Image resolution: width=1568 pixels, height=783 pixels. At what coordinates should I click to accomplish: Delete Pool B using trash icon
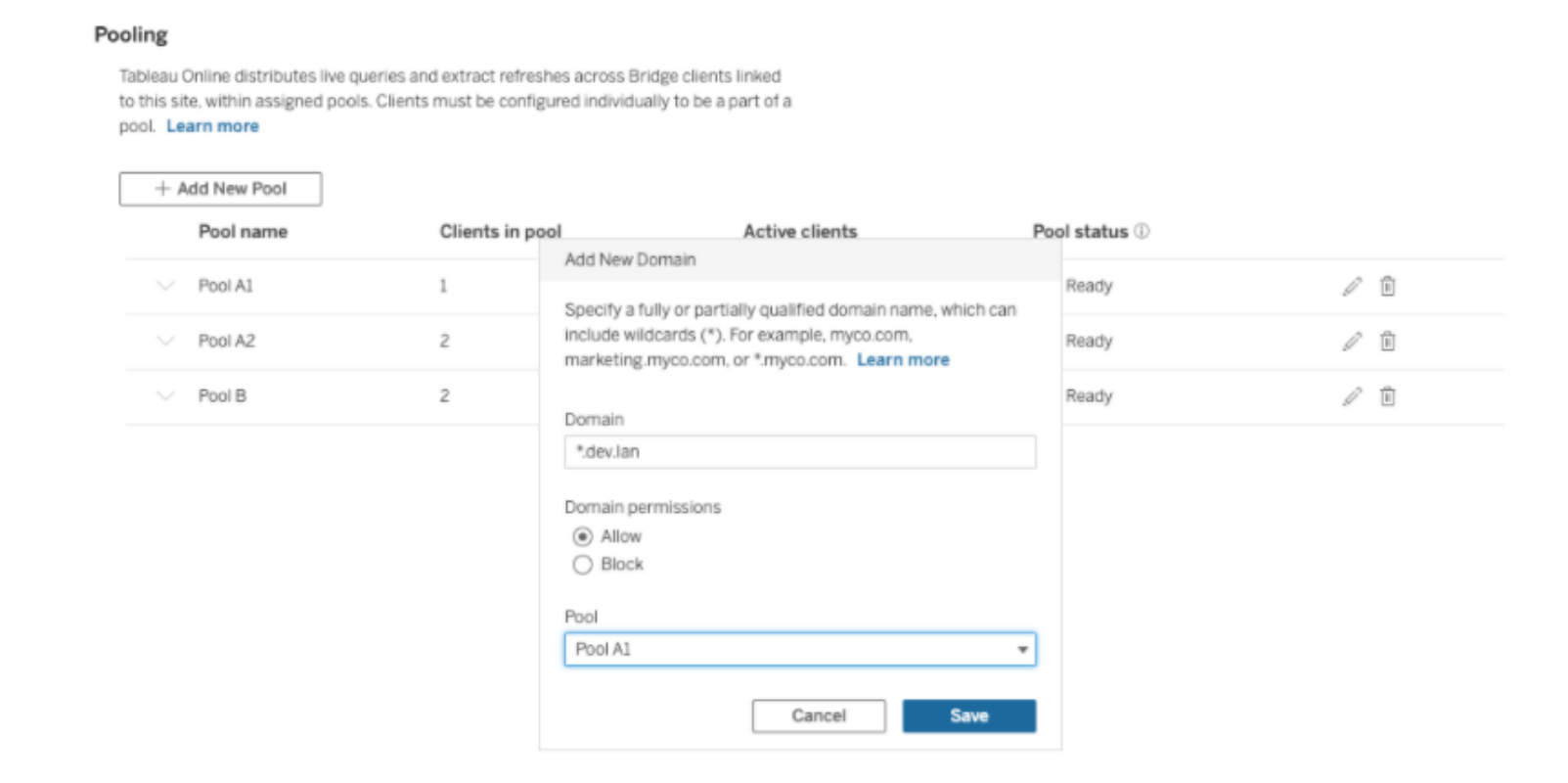pyautogui.click(x=1387, y=396)
